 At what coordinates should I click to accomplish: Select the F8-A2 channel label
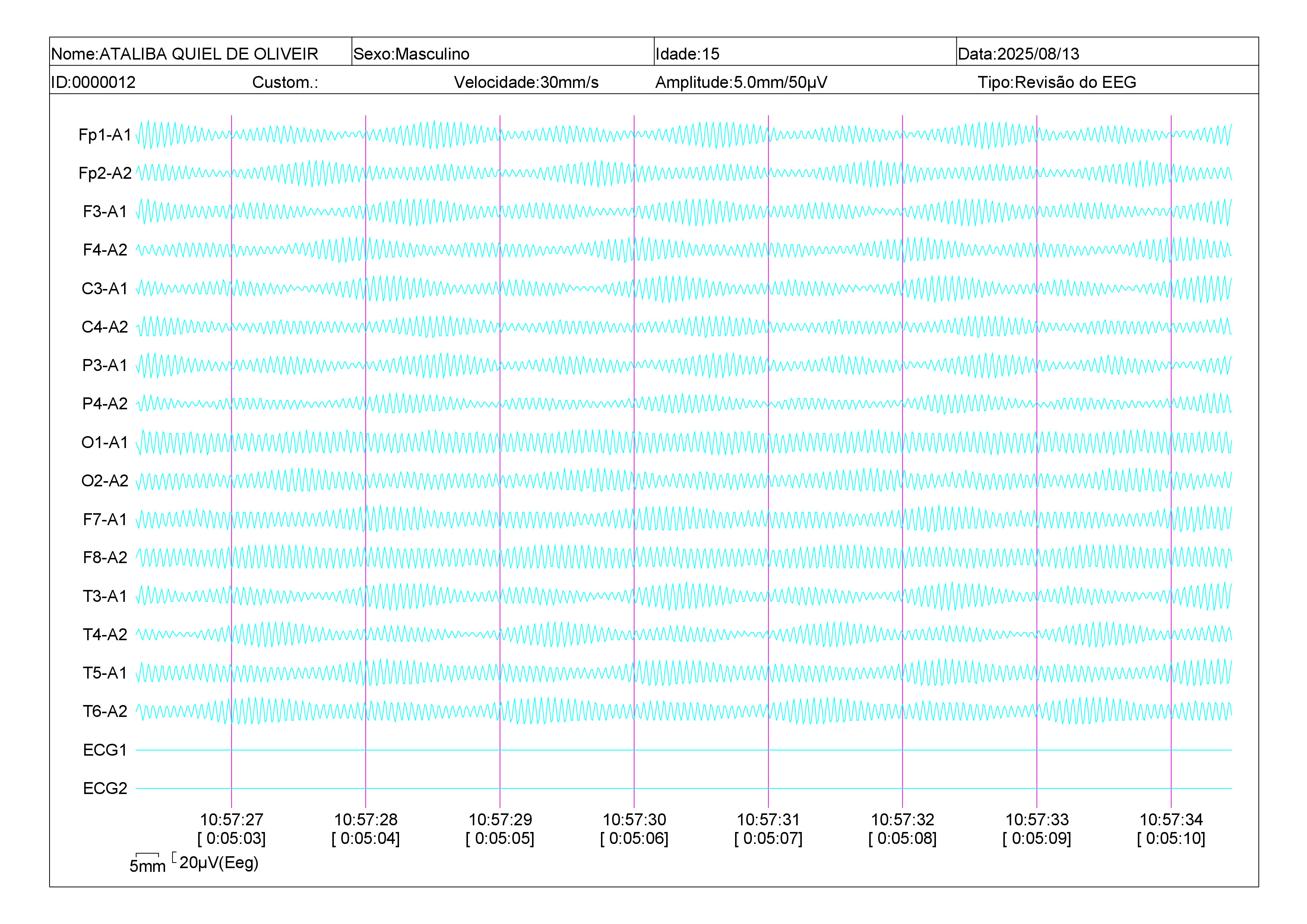tap(105, 558)
